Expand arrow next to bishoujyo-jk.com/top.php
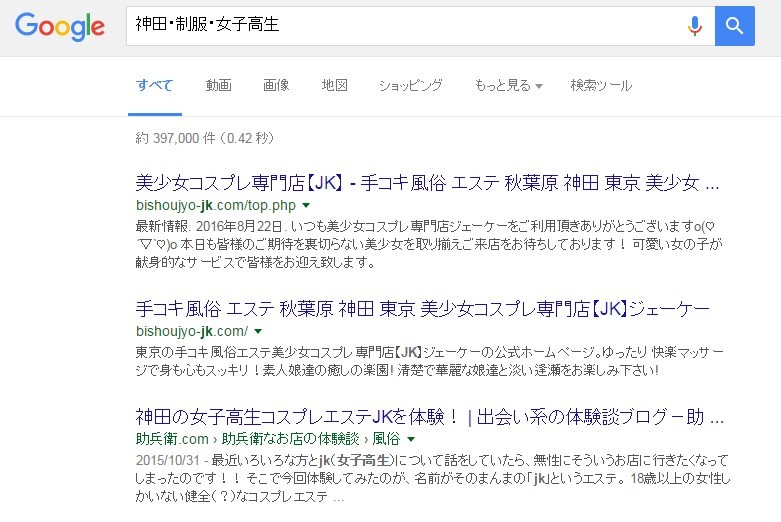This screenshot has width=781, height=522. click(x=306, y=205)
